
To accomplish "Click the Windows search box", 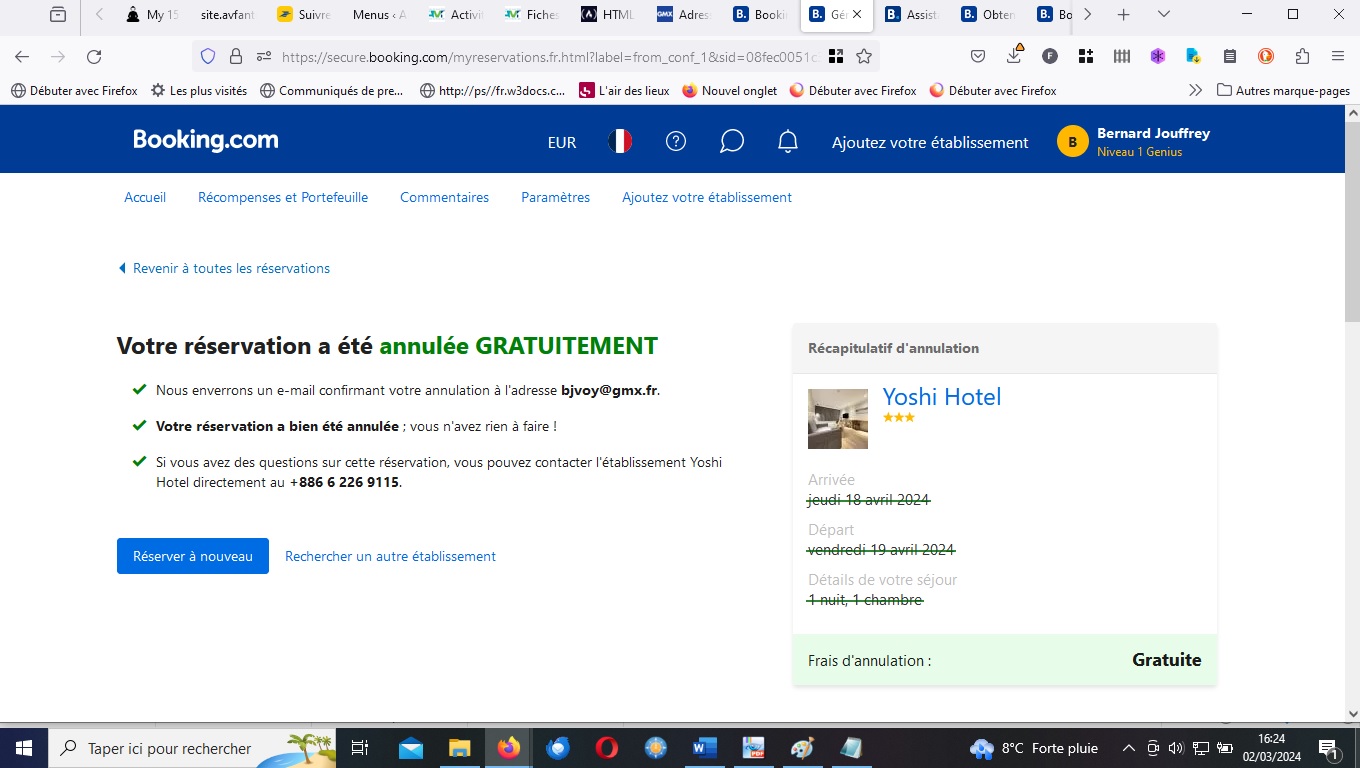I will 170,748.
